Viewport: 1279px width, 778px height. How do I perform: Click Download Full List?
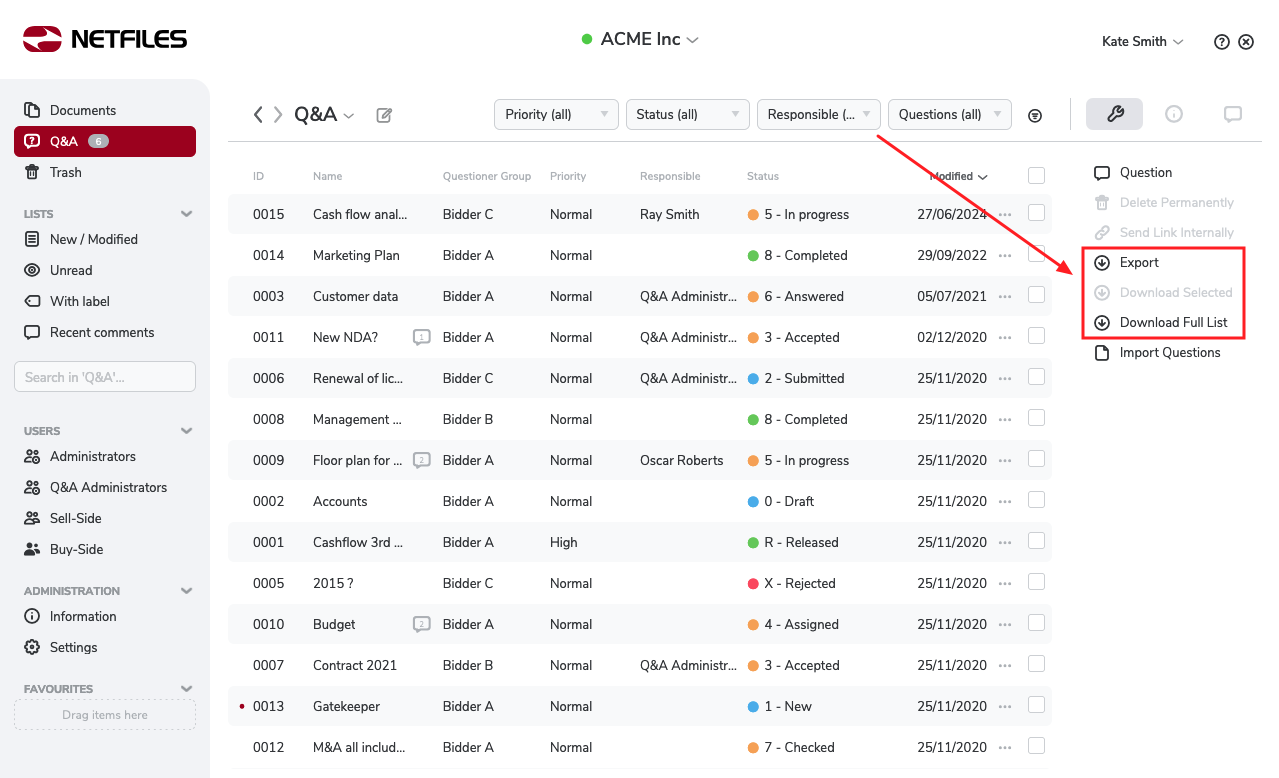point(1172,322)
